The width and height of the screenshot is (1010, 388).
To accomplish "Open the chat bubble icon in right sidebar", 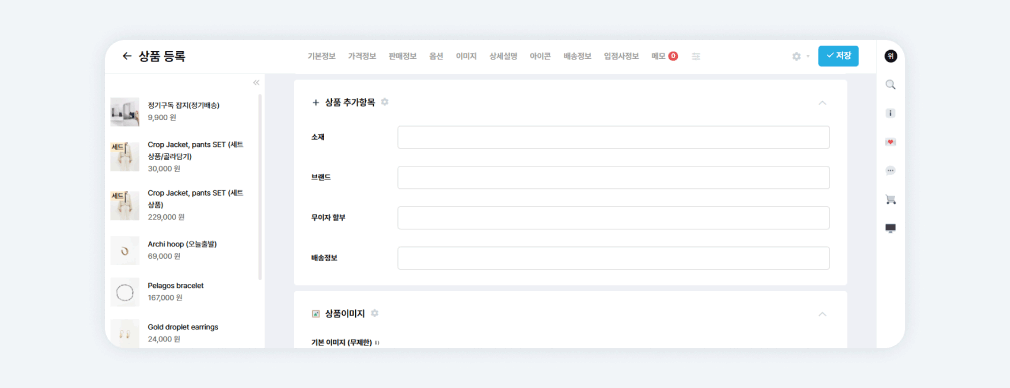I will point(891,171).
